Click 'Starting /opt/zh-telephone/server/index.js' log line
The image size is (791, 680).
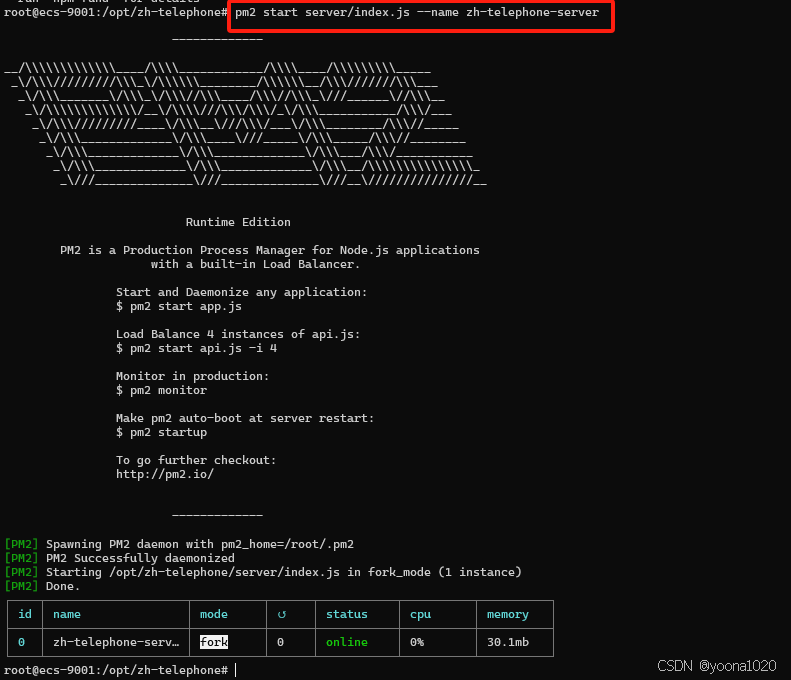pyautogui.click(x=263, y=572)
